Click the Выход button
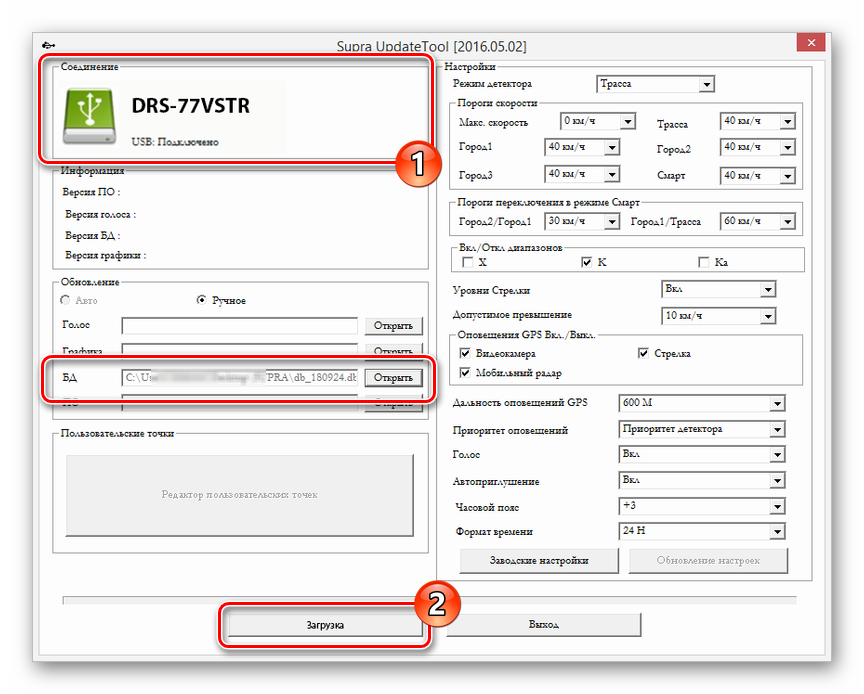 [544, 625]
